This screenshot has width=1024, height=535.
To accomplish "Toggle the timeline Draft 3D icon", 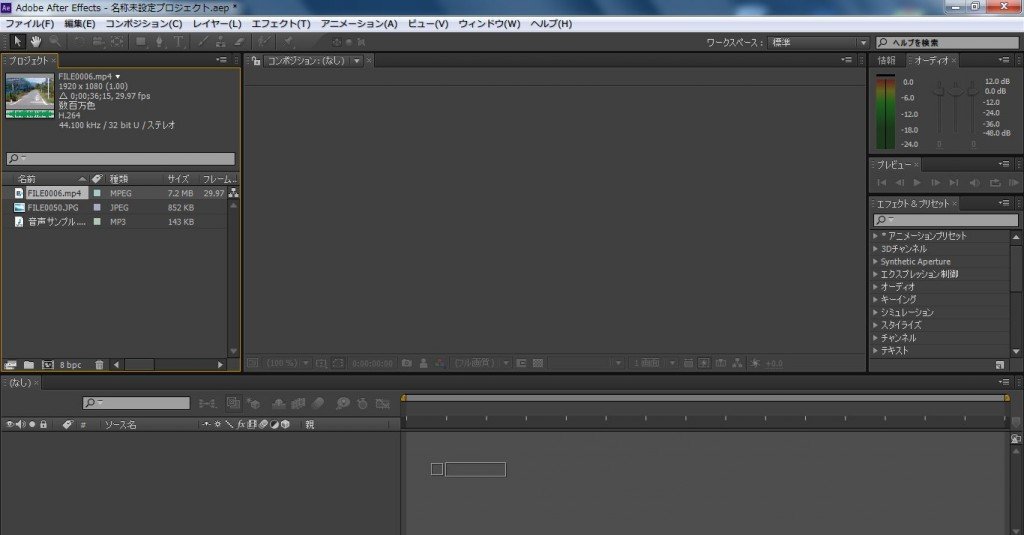I will tap(253, 404).
